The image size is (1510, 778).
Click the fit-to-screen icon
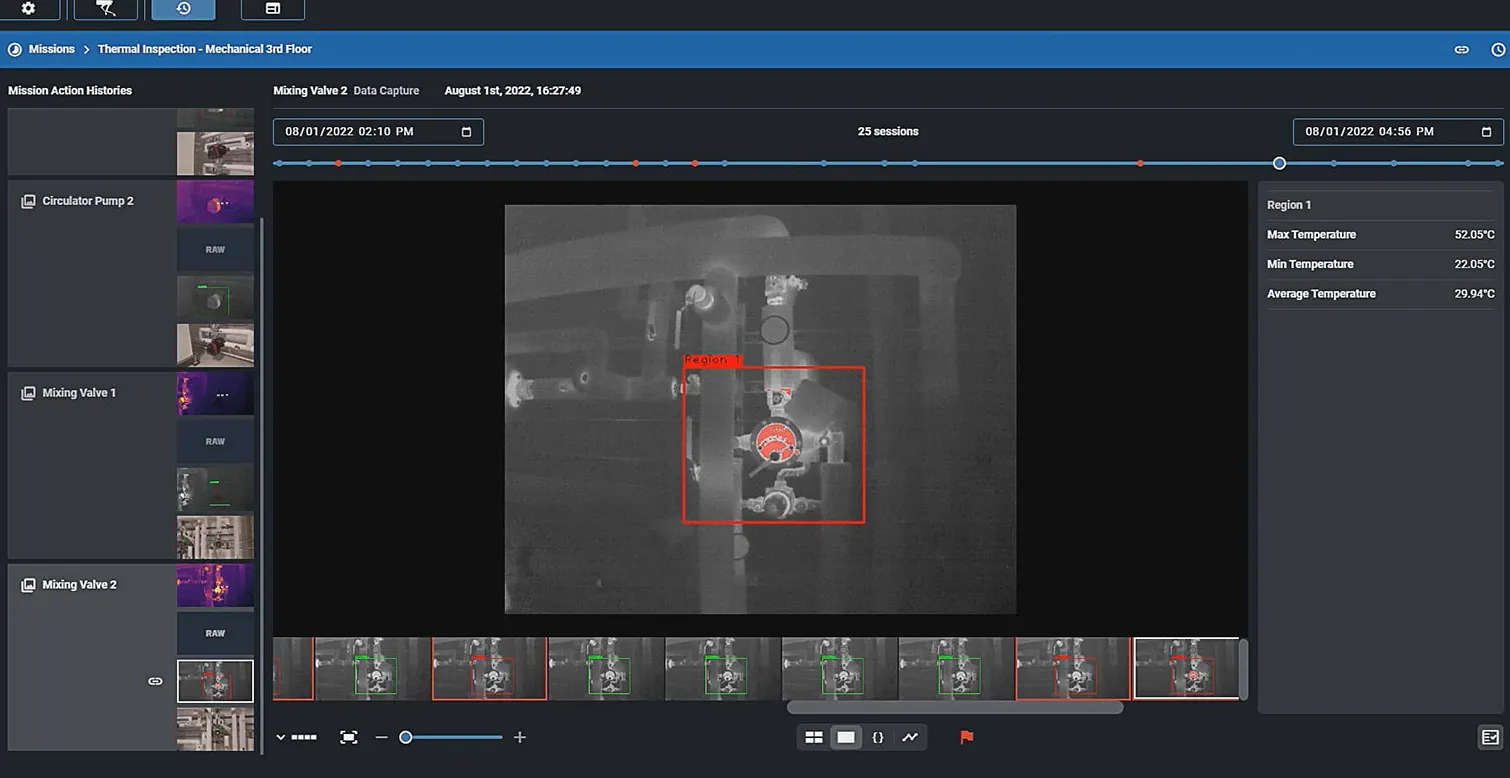[348, 738]
